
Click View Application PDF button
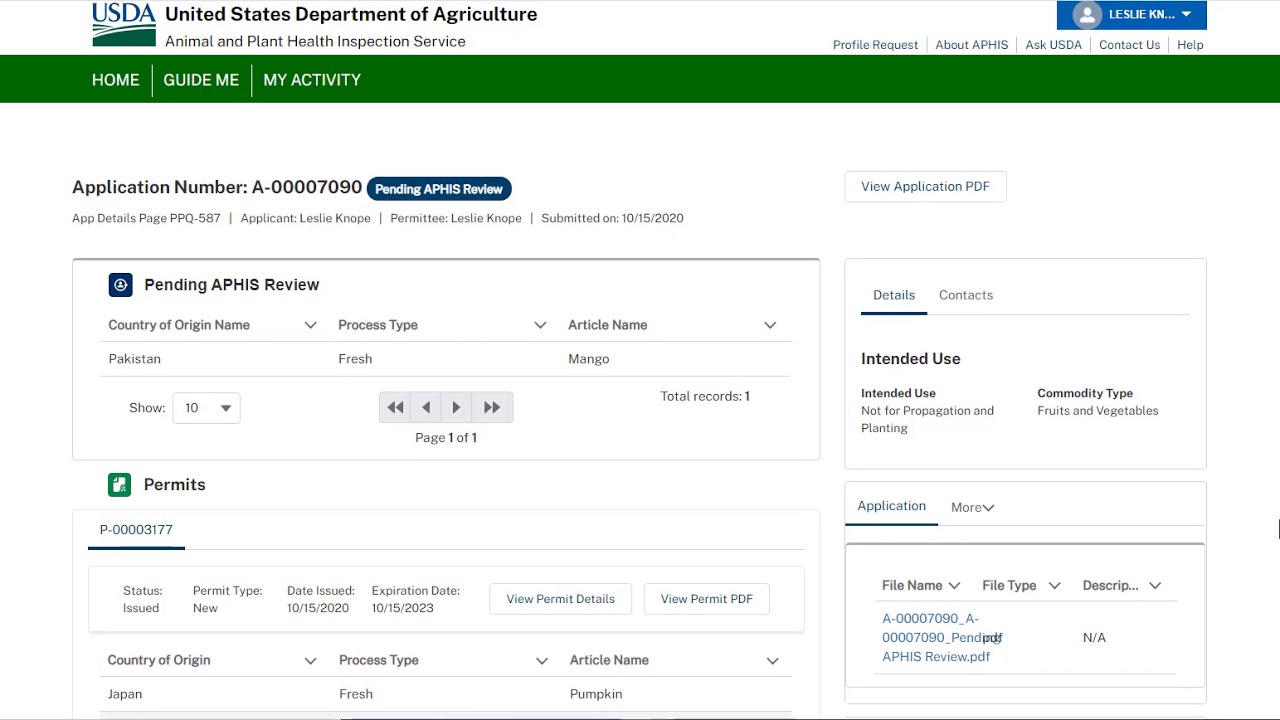pyautogui.click(x=925, y=187)
